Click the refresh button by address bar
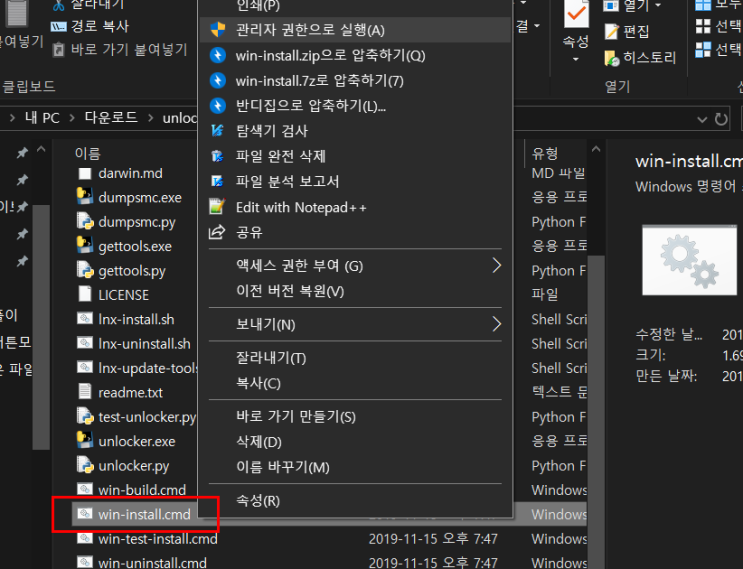This screenshot has height=569, width=743. tap(721, 119)
